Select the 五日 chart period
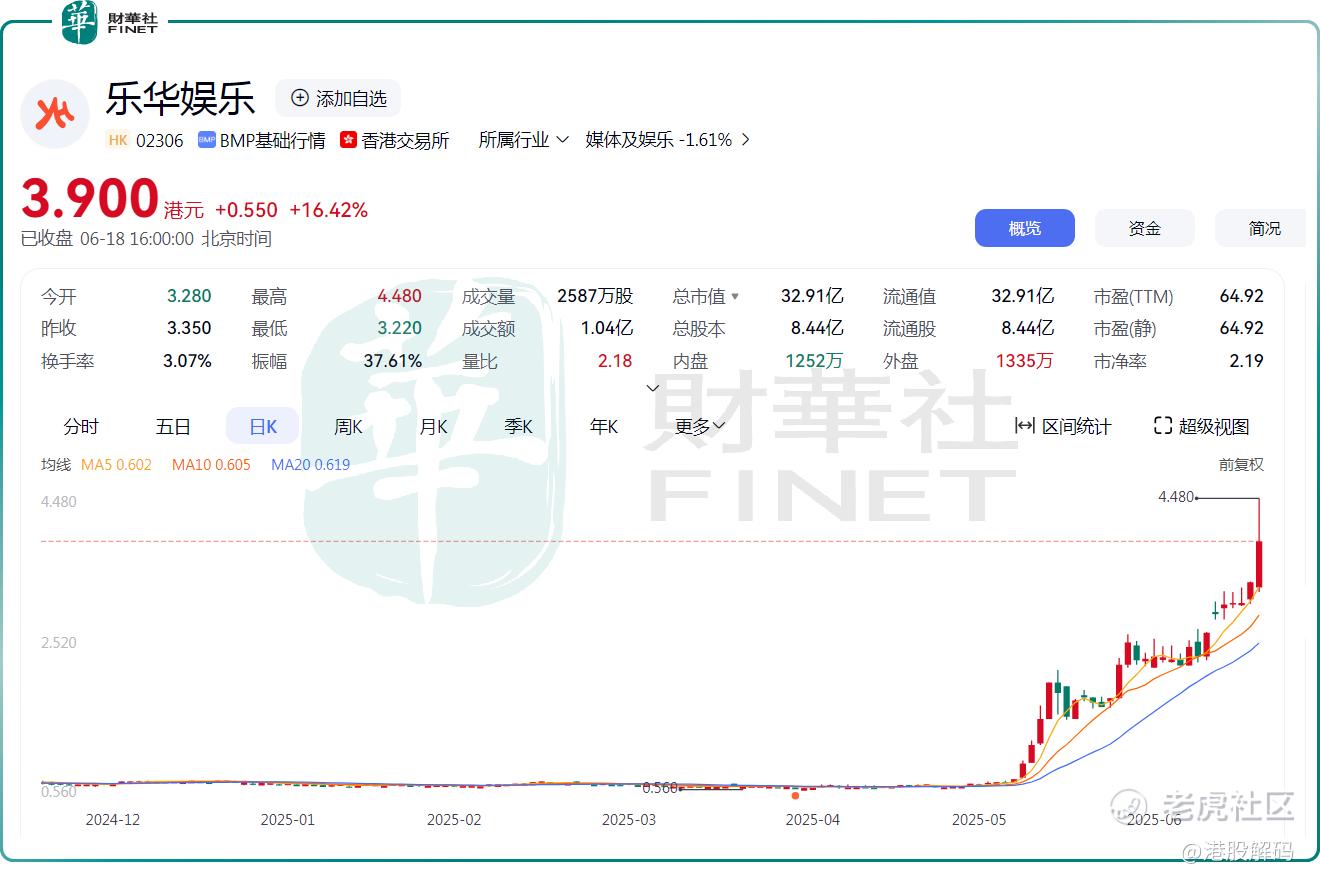Screen dimensions: 1320x882 (173, 427)
